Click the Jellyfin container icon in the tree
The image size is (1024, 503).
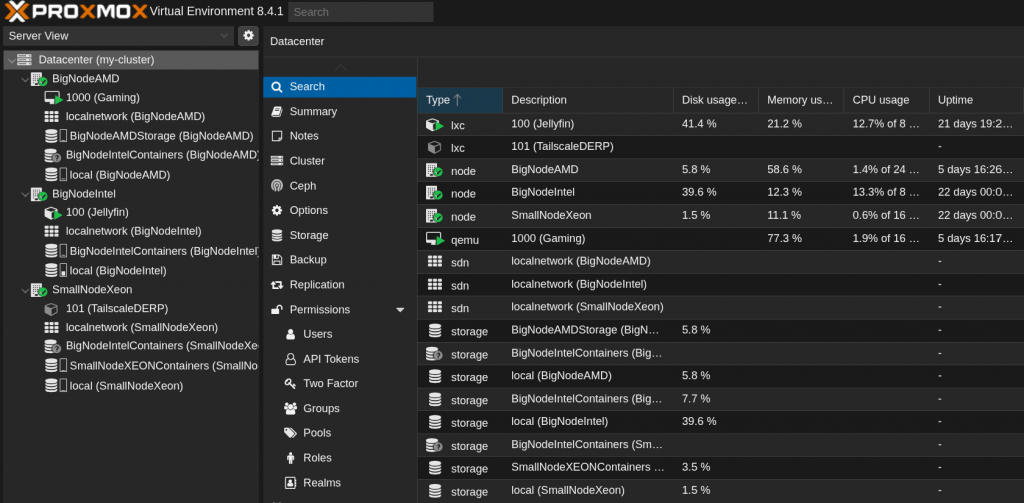coord(53,212)
